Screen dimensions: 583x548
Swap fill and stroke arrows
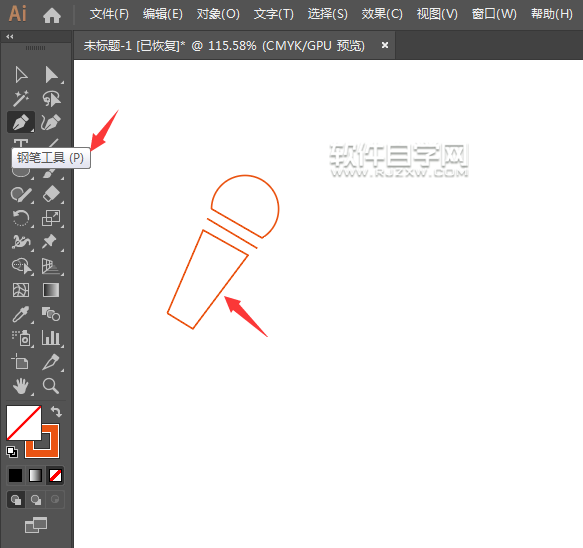(56, 412)
